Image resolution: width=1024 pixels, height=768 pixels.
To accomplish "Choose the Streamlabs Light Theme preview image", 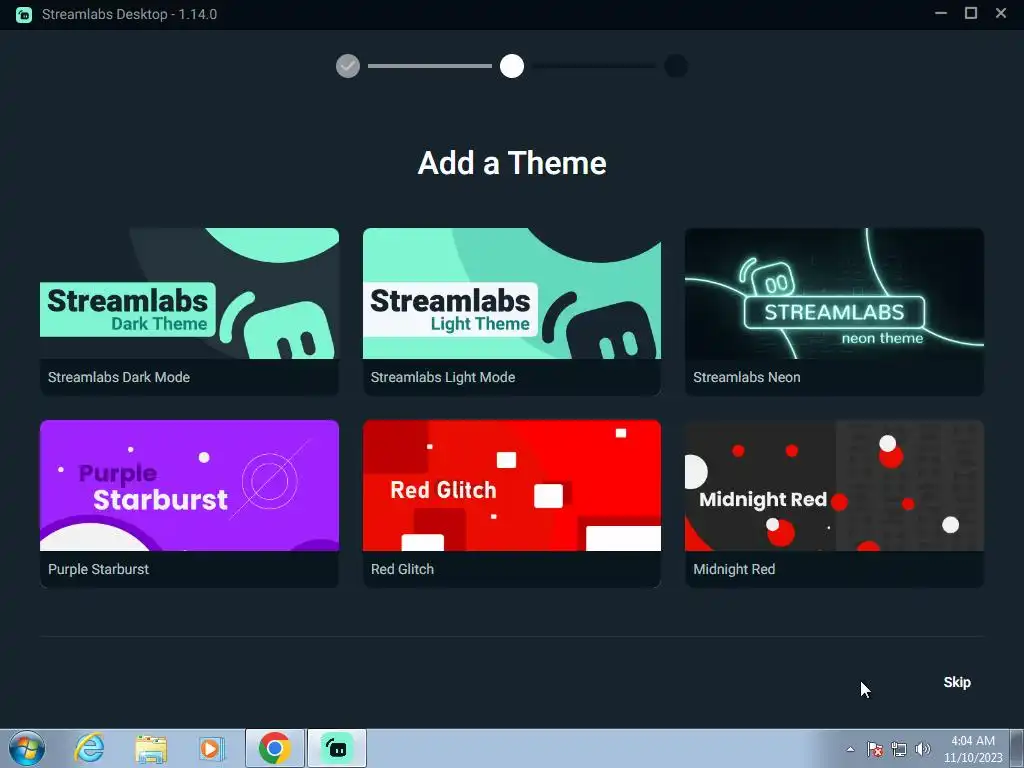I will coord(512,293).
